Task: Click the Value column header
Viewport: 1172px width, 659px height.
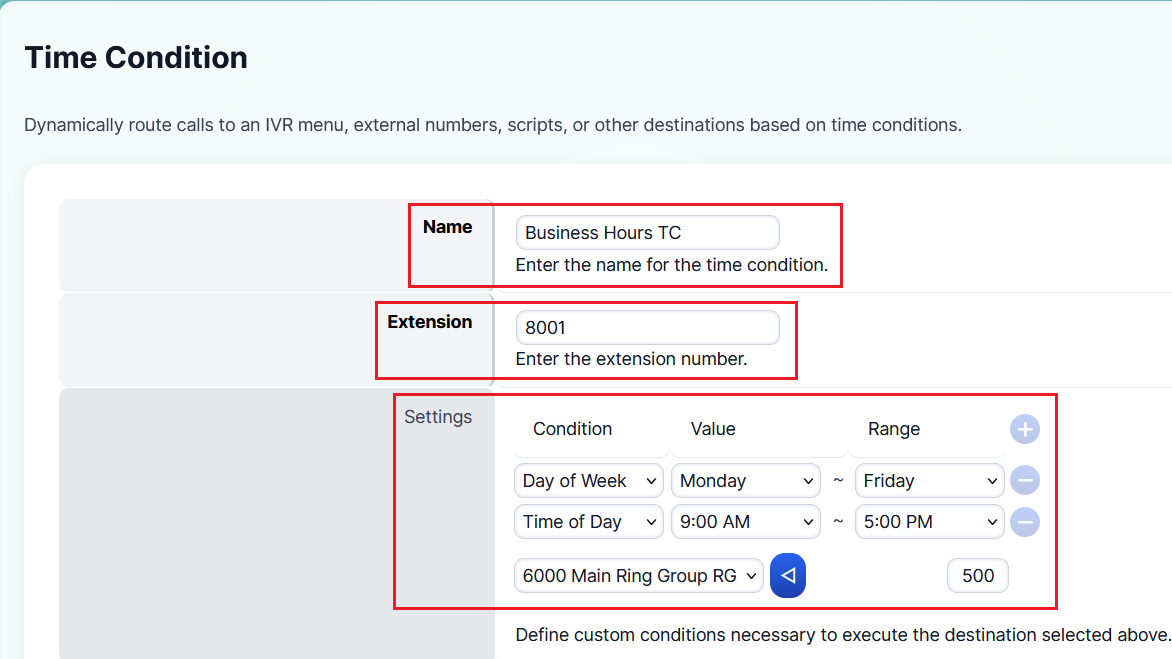Action: tap(713, 429)
